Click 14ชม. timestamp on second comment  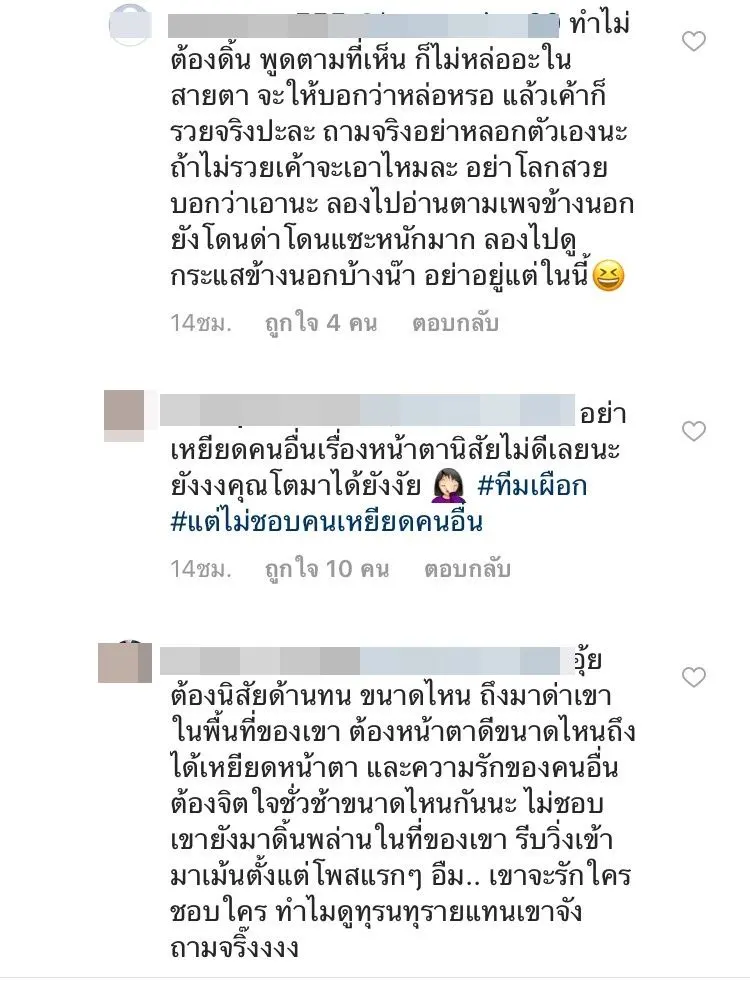pyautogui.click(x=201, y=569)
